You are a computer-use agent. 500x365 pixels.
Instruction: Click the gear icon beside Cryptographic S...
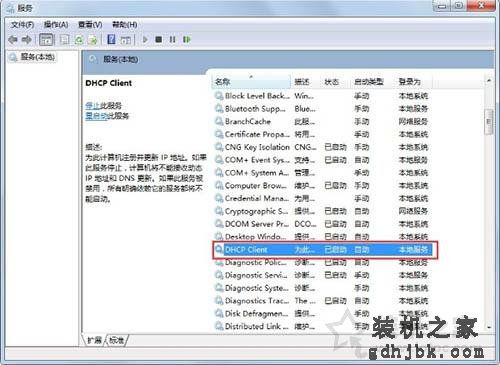(x=219, y=211)
